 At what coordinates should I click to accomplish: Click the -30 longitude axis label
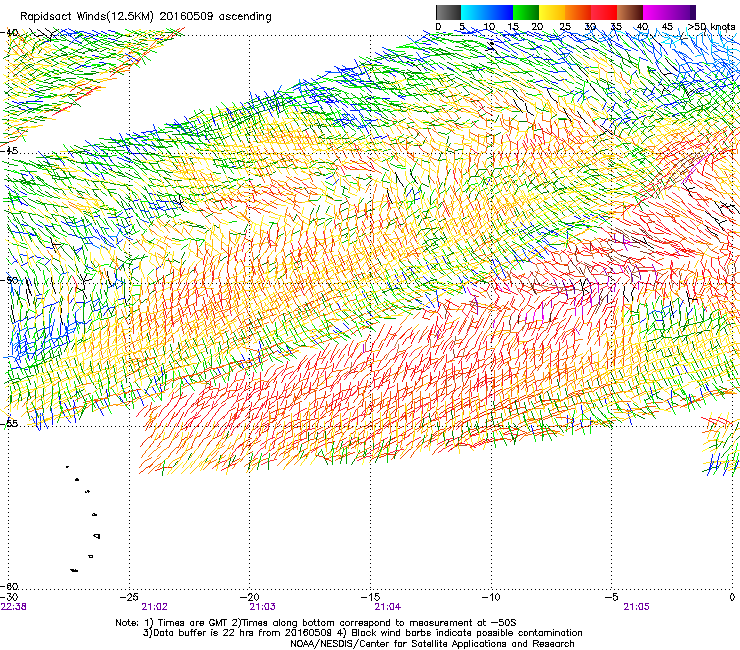(x=9, y=598)
